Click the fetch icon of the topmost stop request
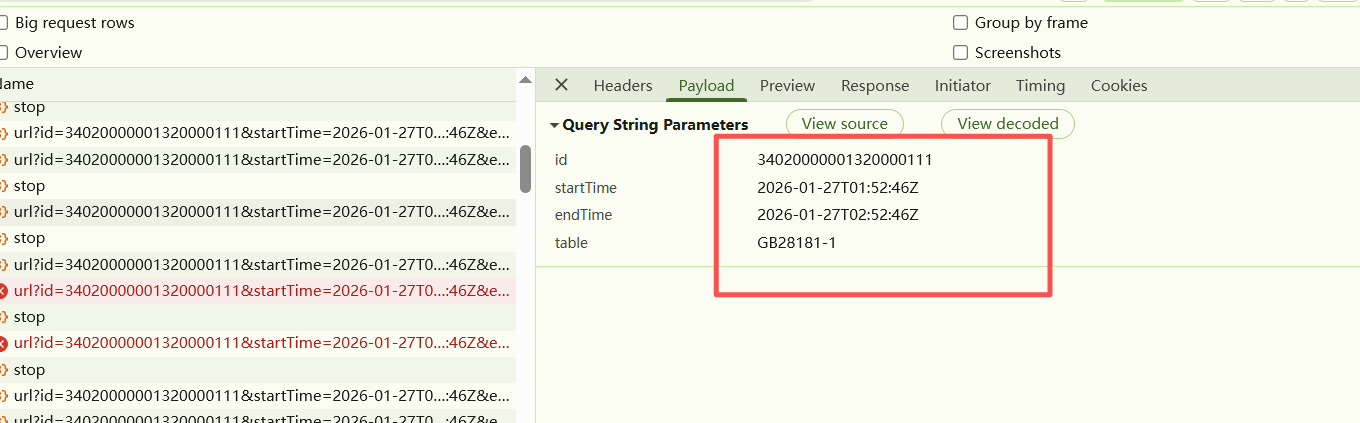Viewport: 1360px width, 423px height. [x=3, y=107]
